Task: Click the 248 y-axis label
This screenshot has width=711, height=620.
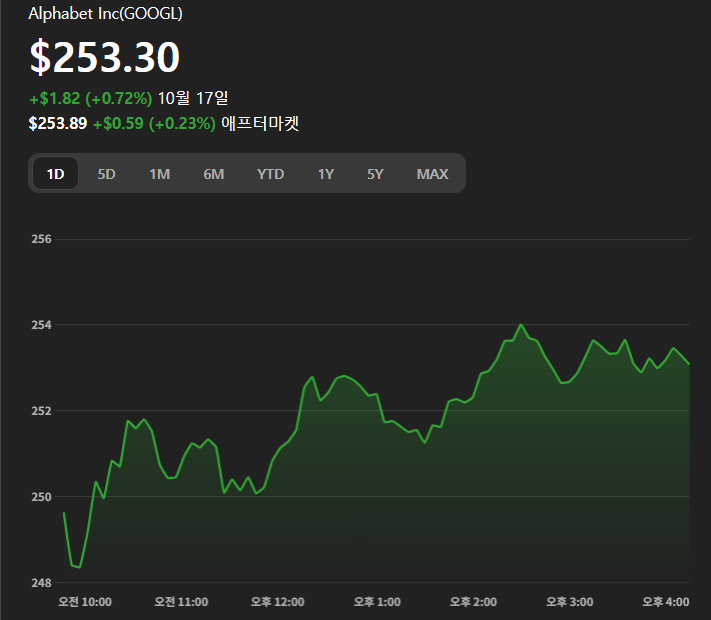Action: point(41,583)
